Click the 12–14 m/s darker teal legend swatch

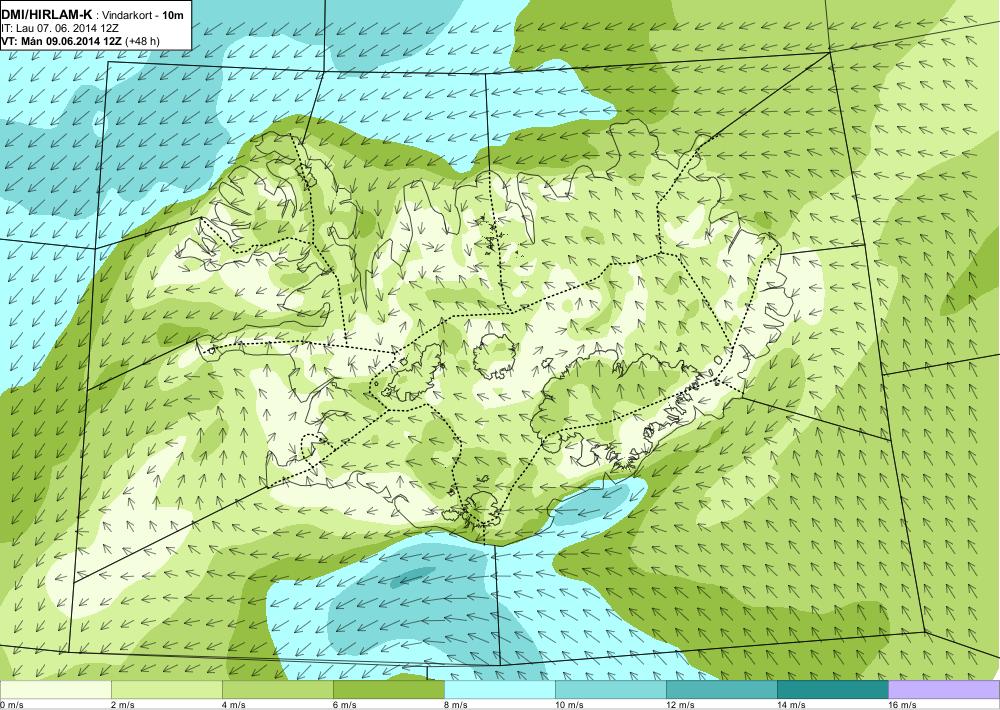coord(721,689)
